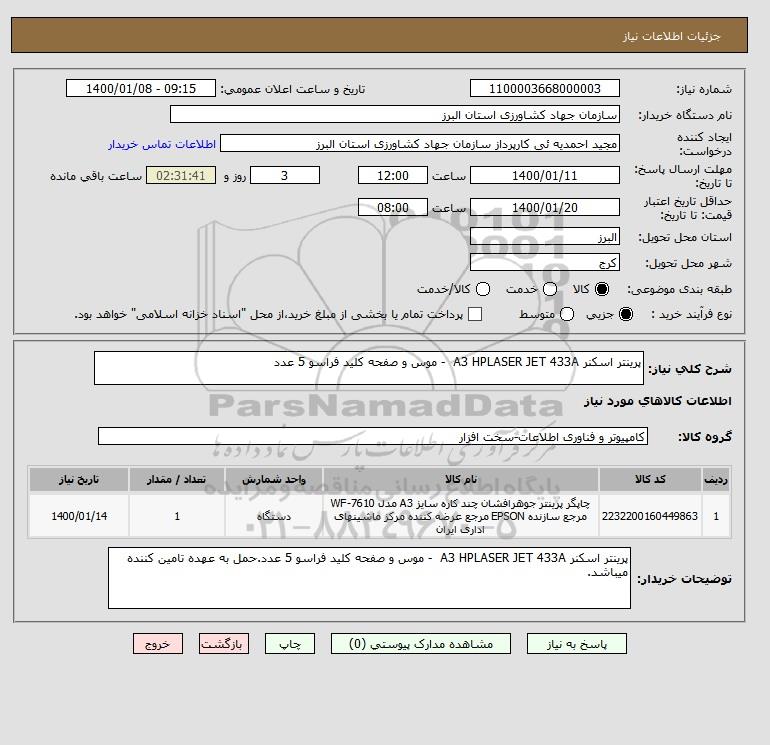The height and width of the screenshot is (745, 770).
Task: Click the کد کالا column header
Action: pos(650,479)
